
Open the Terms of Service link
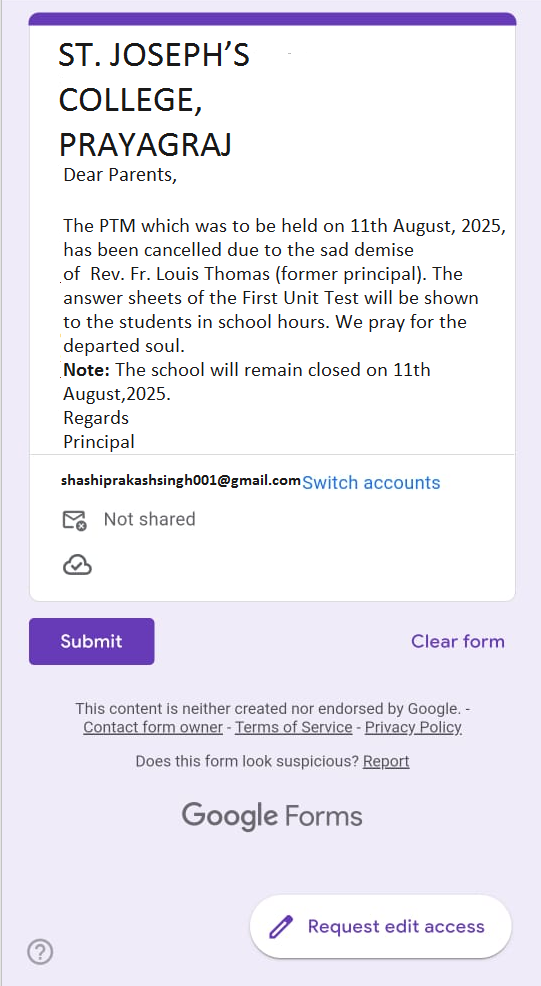tap(294, 728)
